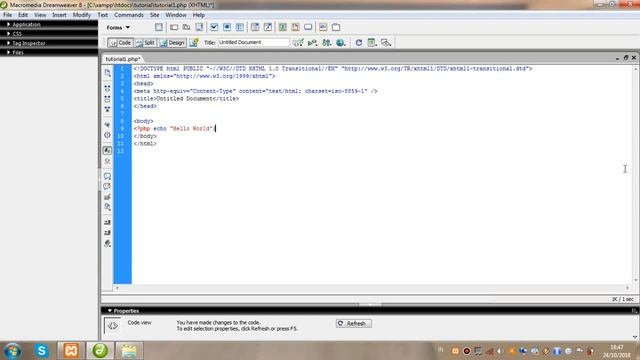Insert a List/Menu form element
Viewport: 640px width, 360px height.
[x=255, y=27]
